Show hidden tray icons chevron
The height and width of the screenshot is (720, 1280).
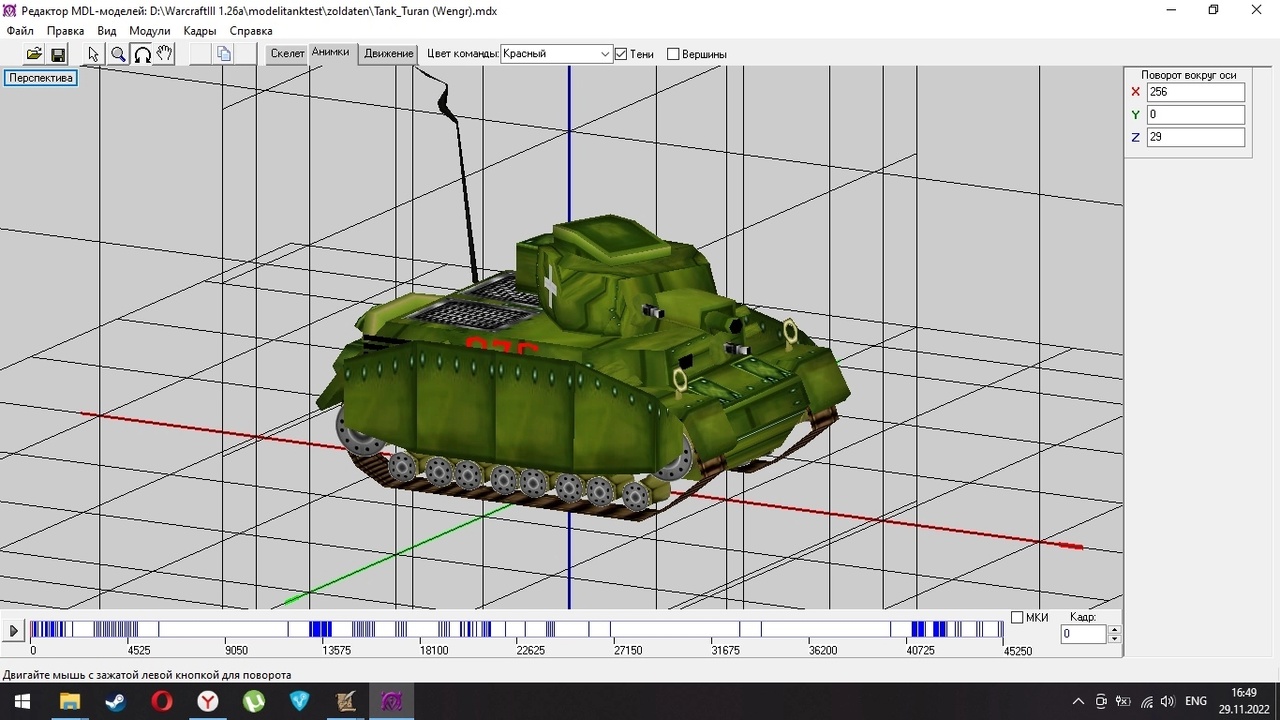coord(1078,701)
